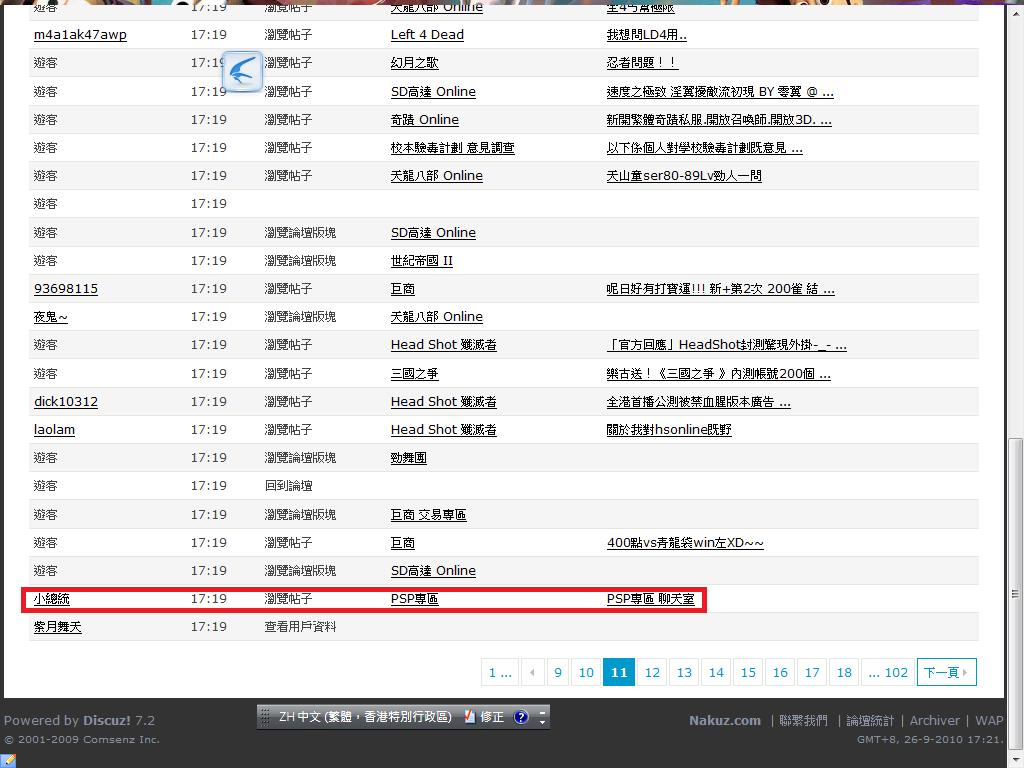
Task: Open user profile m4a1ak47awp
Action: click(x=80, y=35)
